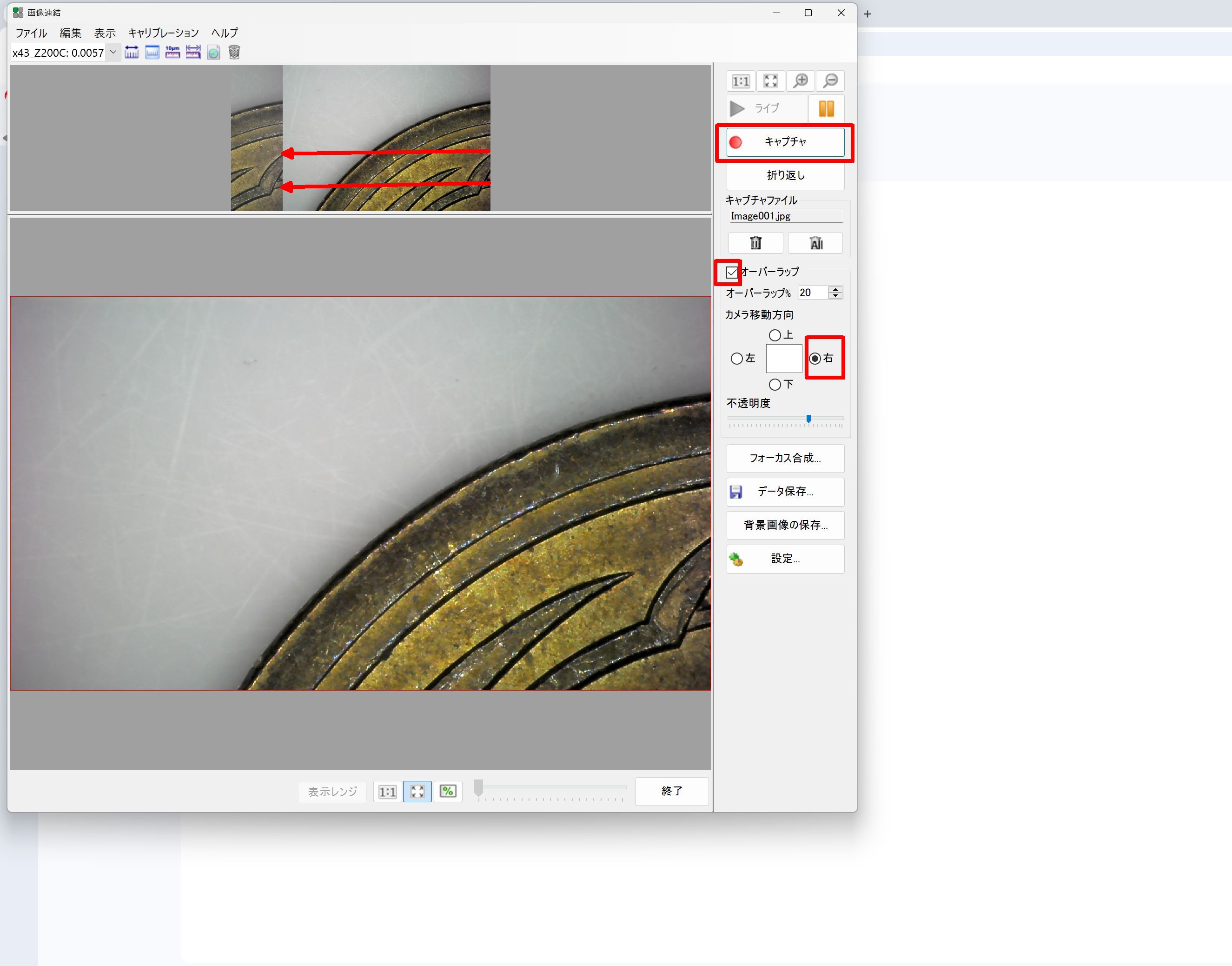Image resolution: width=1232 pixels, height=966 pixels.
Task: Zoom out with magnifier minus icon
Action: tap(831, 81)
